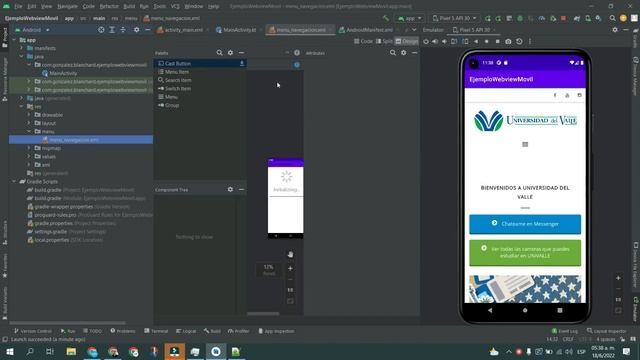Open Windows Start menu
Image resolution: width=640 pixels, height=360 pixels.
pos(10,351)
